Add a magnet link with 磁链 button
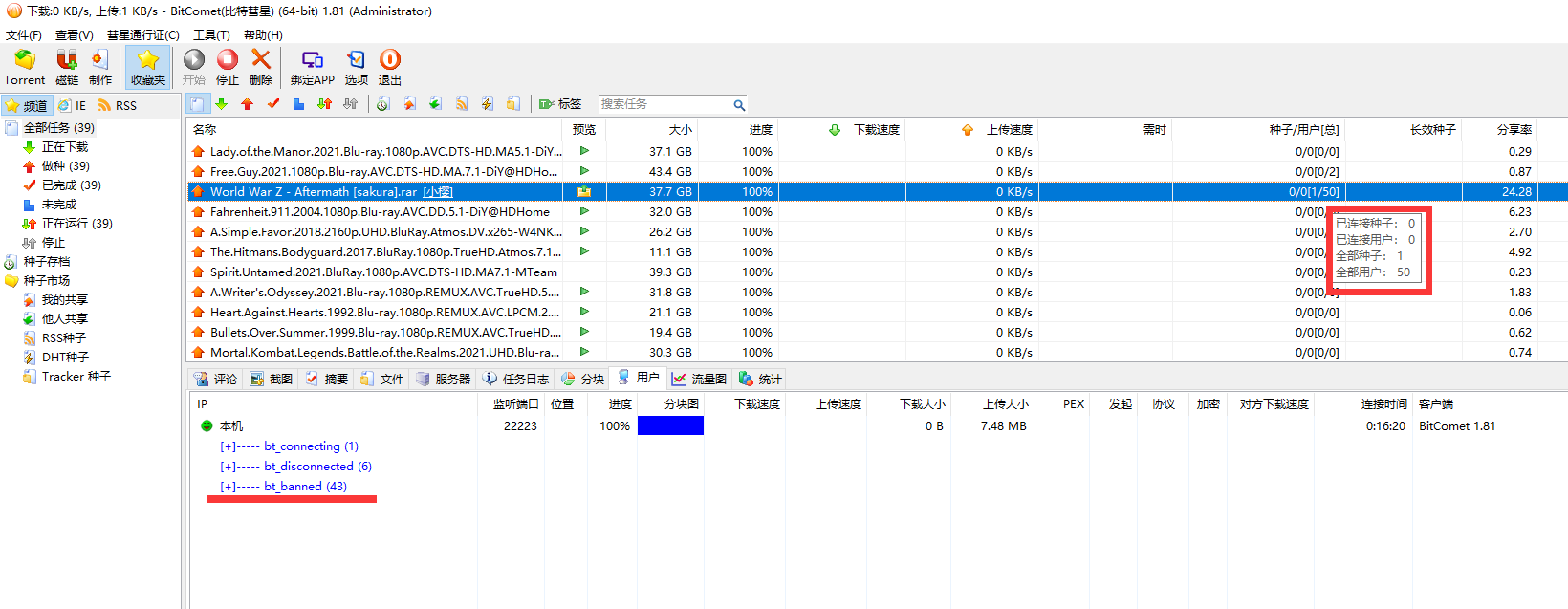 67,68
